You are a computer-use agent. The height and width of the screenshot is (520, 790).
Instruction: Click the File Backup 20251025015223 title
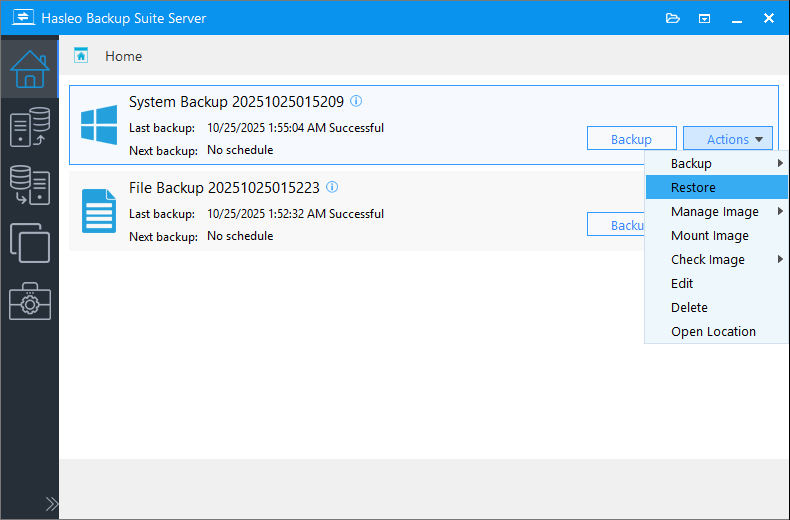click(x=224, y=188)
